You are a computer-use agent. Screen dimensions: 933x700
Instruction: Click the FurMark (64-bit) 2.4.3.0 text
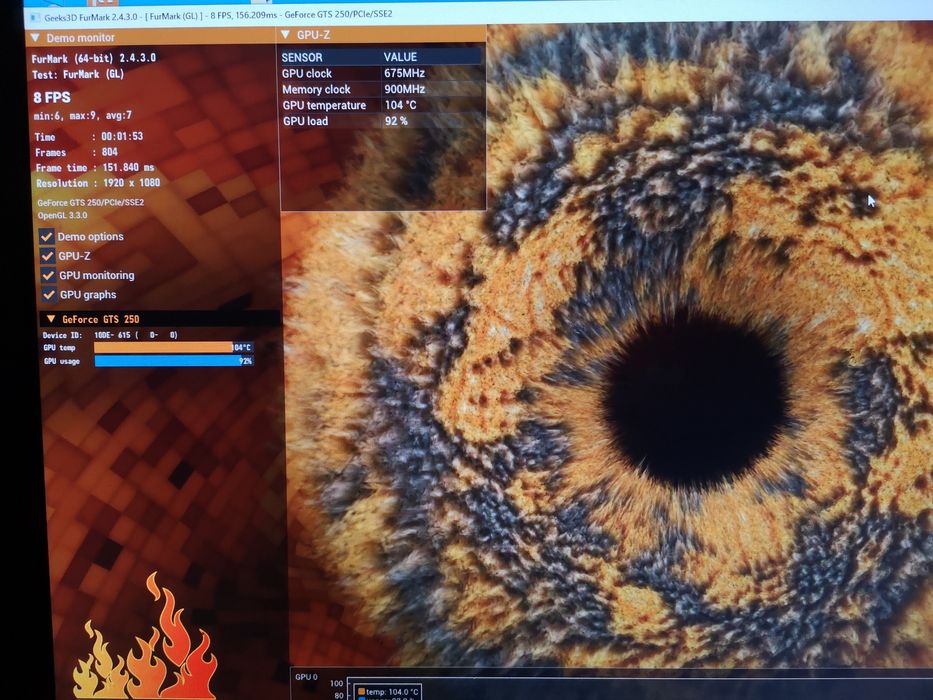pos(93,58)
